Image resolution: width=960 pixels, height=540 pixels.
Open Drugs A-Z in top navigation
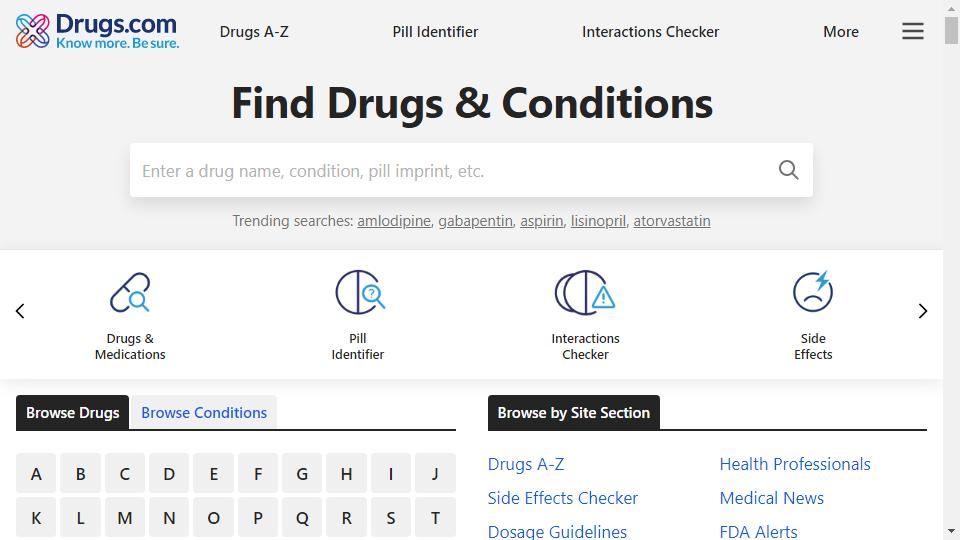pos(254,32)
